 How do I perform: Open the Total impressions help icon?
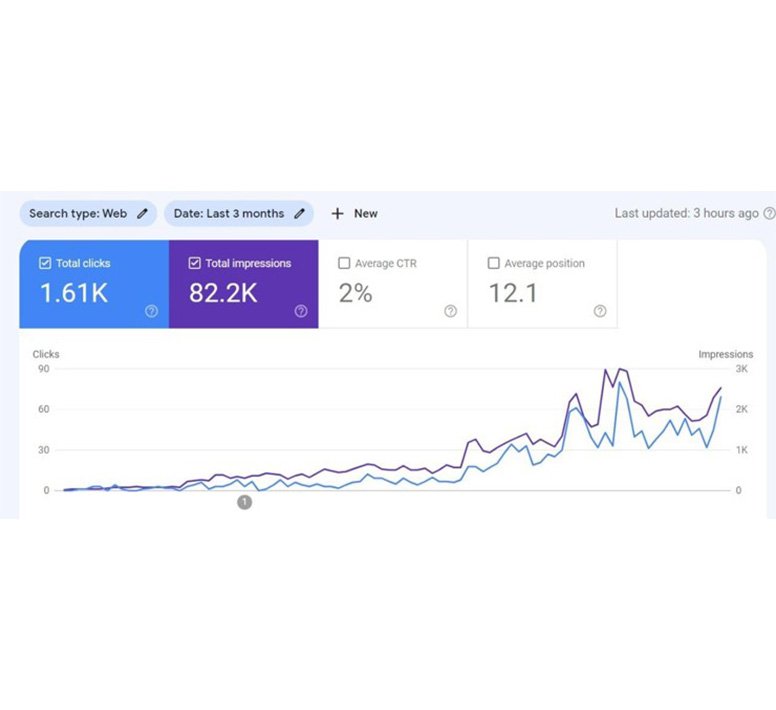301,311
